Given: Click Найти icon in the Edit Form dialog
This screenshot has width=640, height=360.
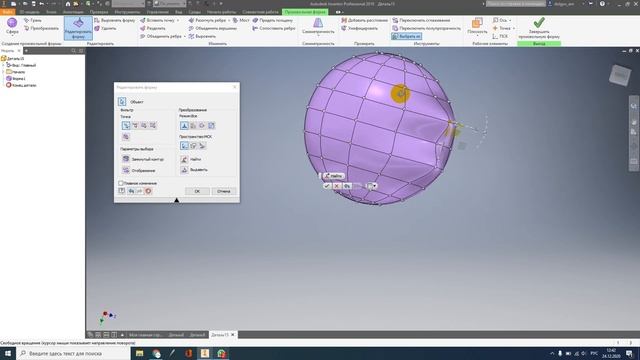Looking at the screenshot, I should tap(184, 159).
